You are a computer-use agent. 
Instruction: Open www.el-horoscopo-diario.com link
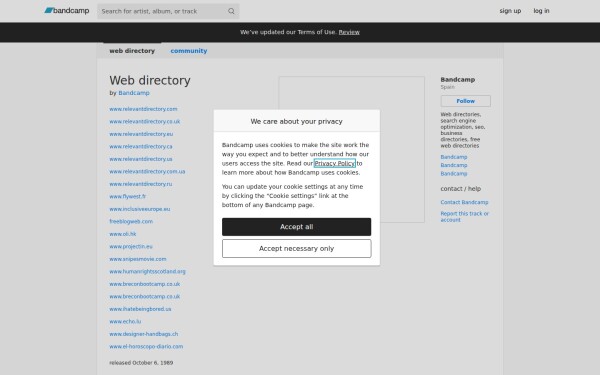[x=146, y=347]
